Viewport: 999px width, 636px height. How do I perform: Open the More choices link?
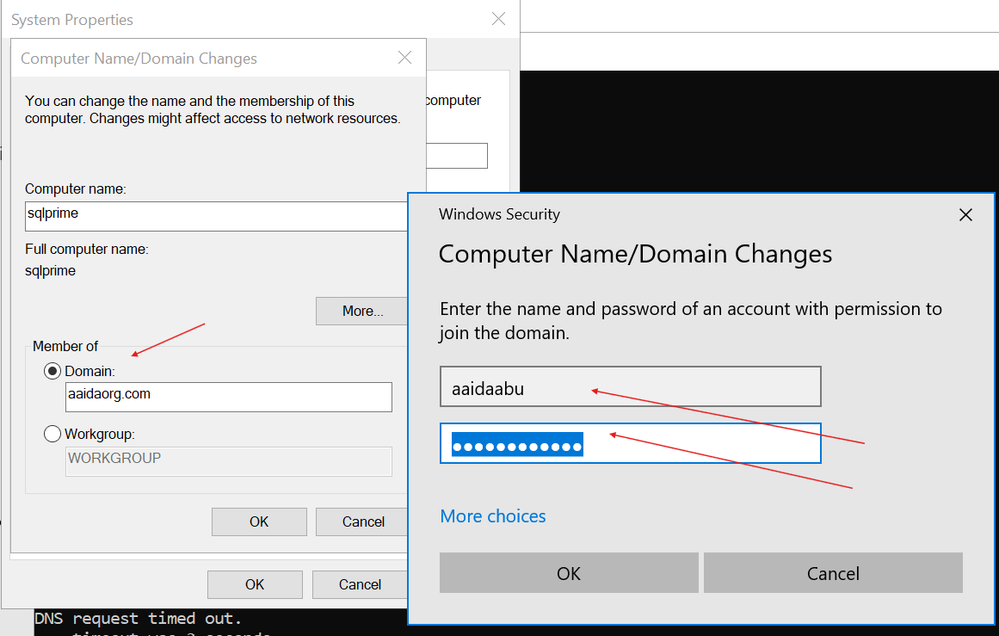493,516
